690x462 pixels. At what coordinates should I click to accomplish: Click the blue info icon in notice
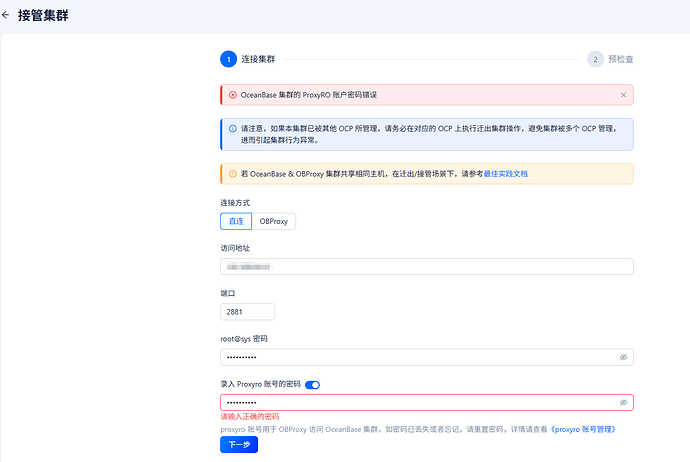click(232, 129)
